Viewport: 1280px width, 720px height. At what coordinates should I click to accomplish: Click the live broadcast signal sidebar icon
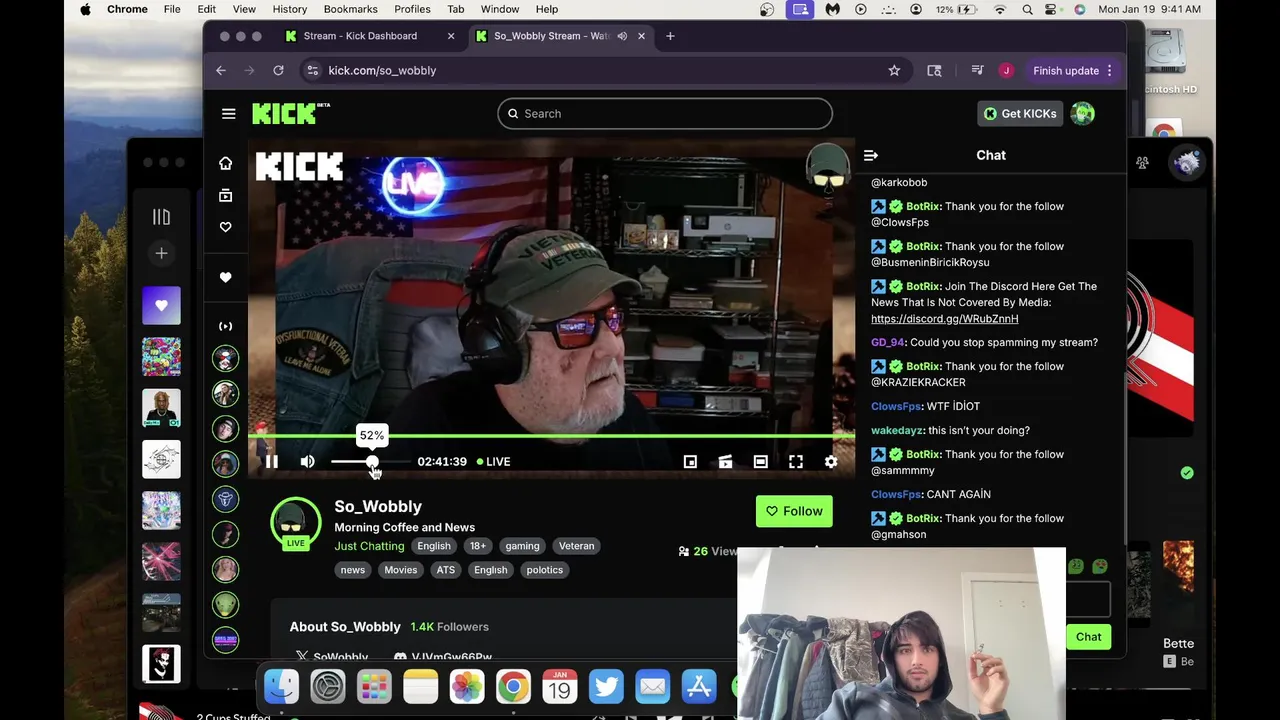click(225, 326)
